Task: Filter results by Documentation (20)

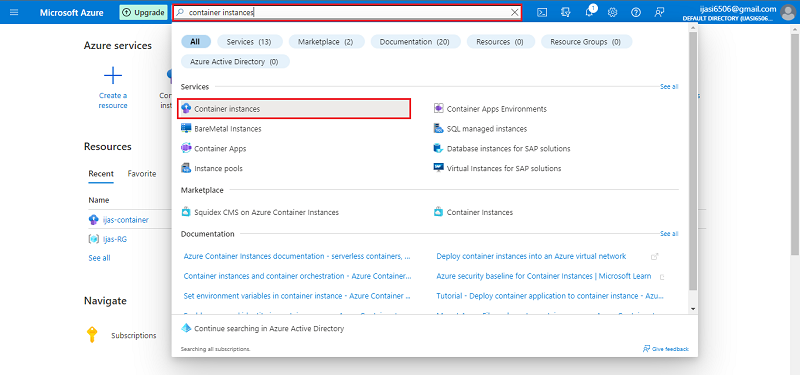Action: pos(415,42)
